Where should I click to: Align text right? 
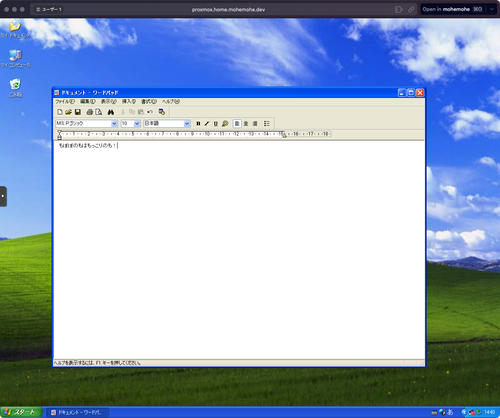pos(255,124)
